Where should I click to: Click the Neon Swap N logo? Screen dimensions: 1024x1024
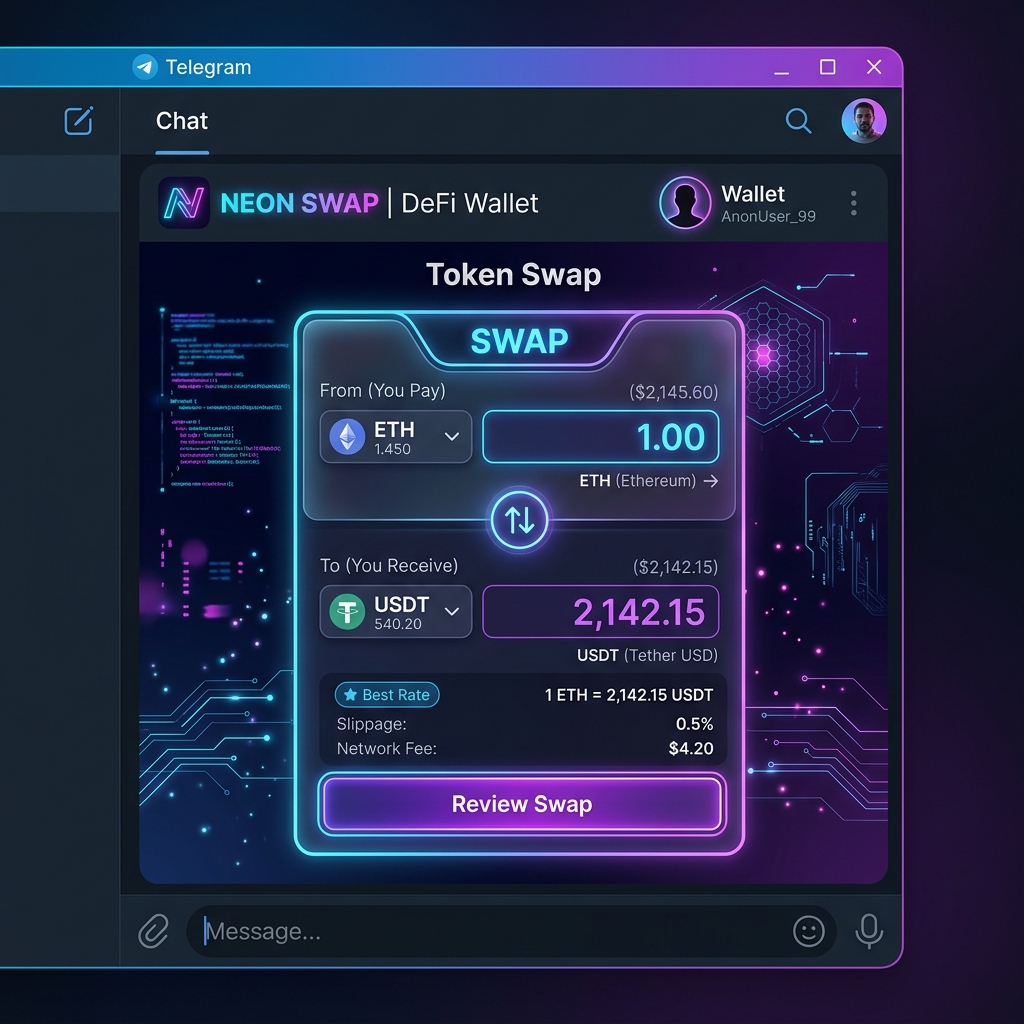click(x=184, y=202)
